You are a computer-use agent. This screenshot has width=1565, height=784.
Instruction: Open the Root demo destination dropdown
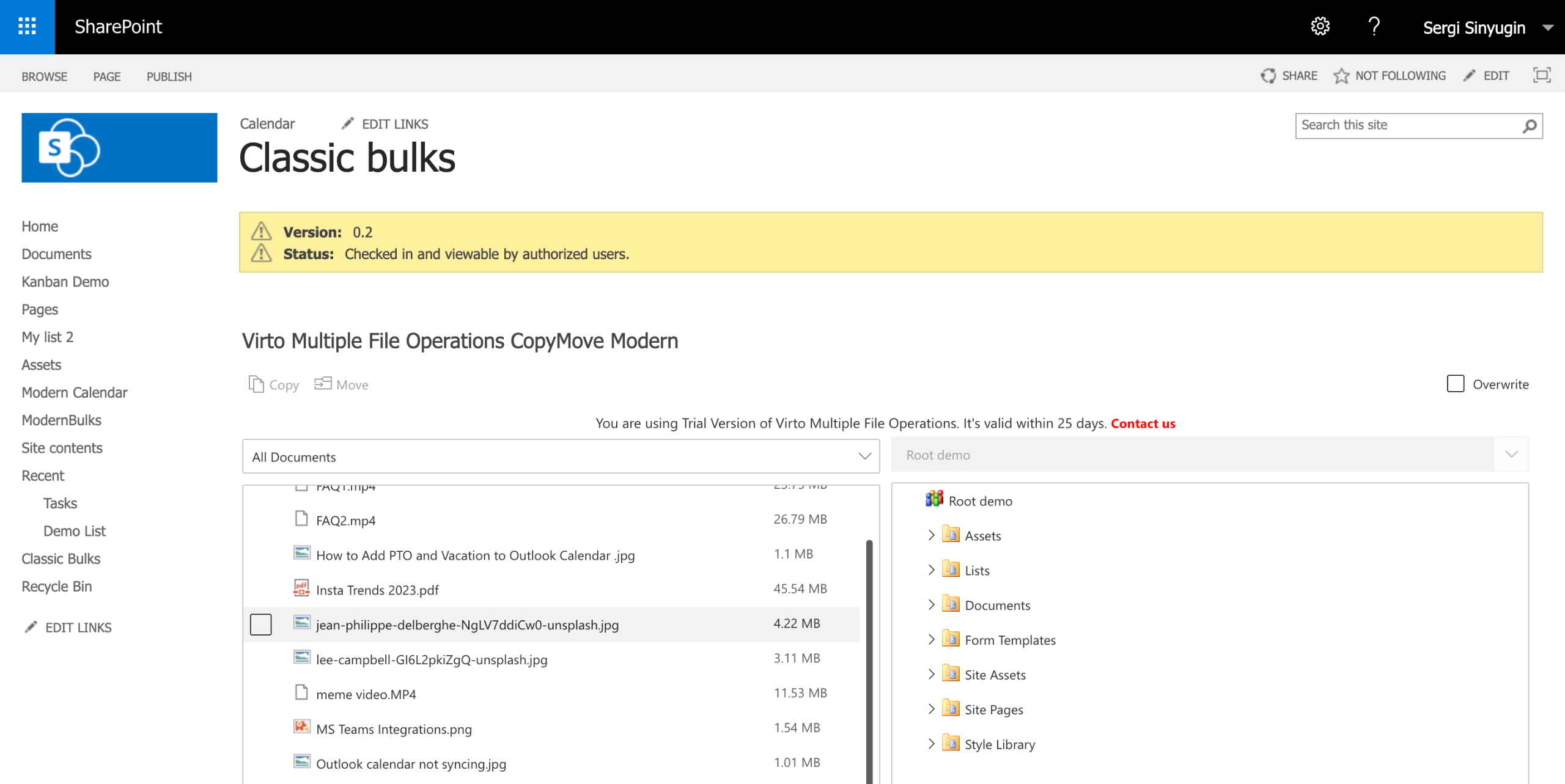pyautogui.click(x=1511, y=454)
